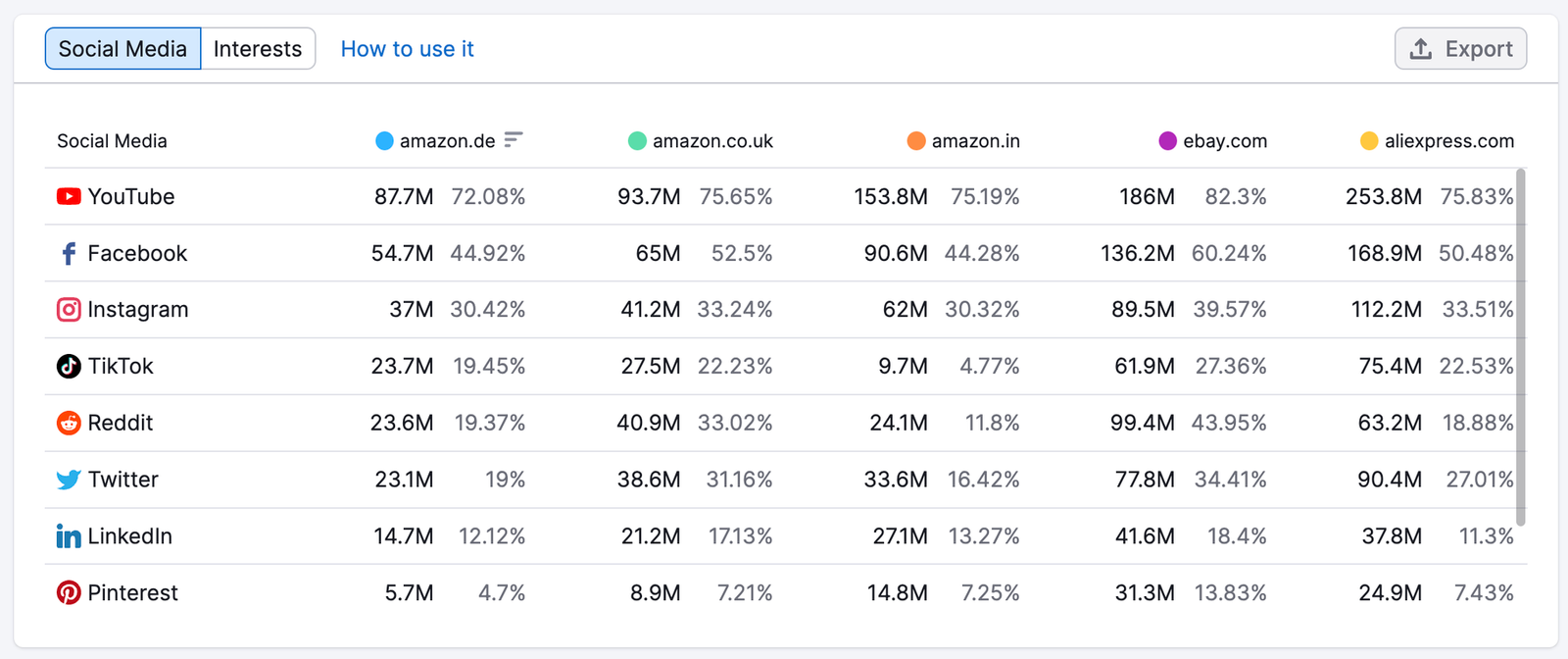Click the Reddit logo icon

coord(69,423)
